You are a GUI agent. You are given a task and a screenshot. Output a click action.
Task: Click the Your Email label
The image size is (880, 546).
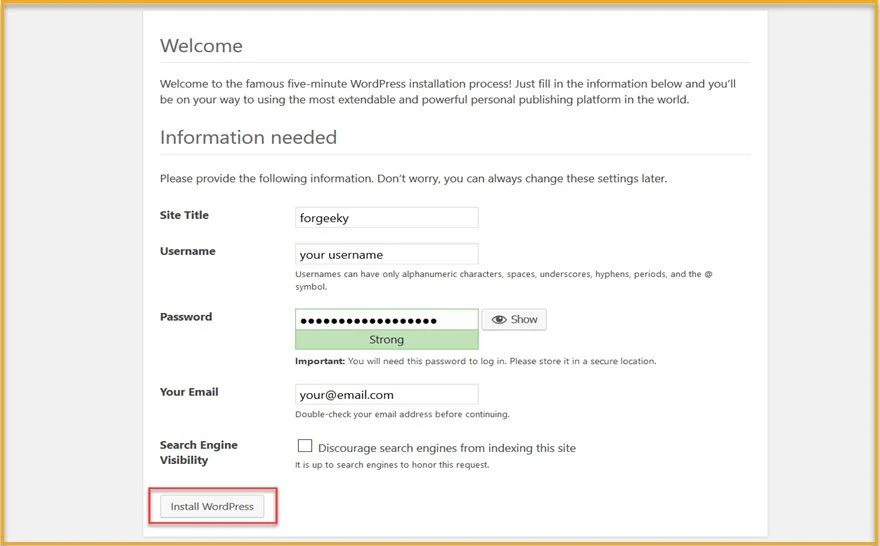point(189,392)
